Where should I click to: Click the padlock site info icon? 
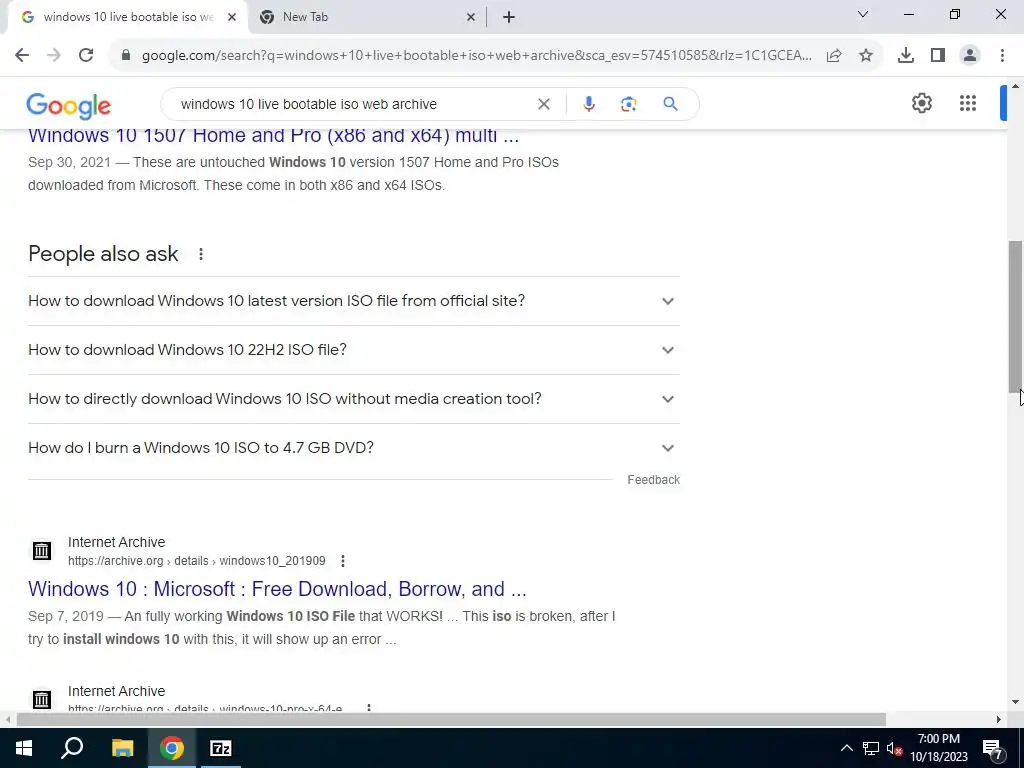126,55
